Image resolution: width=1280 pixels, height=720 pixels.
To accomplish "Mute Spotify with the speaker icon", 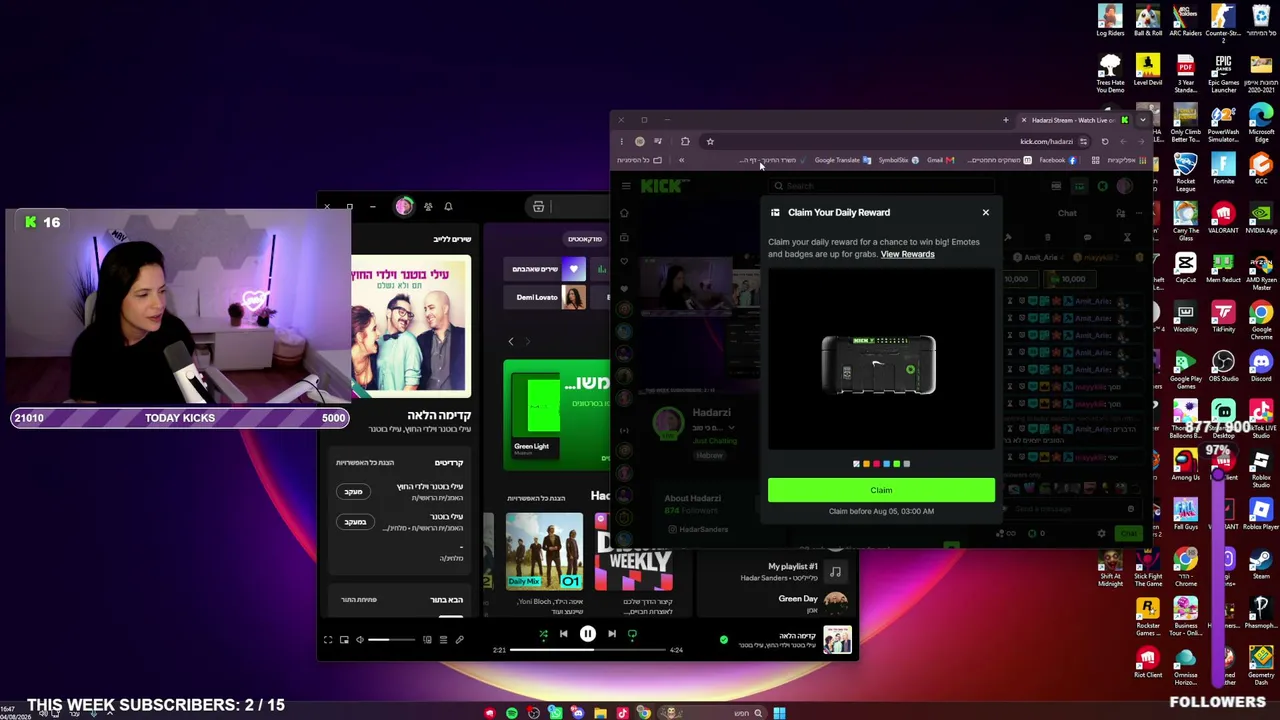I will pos(360,640).
